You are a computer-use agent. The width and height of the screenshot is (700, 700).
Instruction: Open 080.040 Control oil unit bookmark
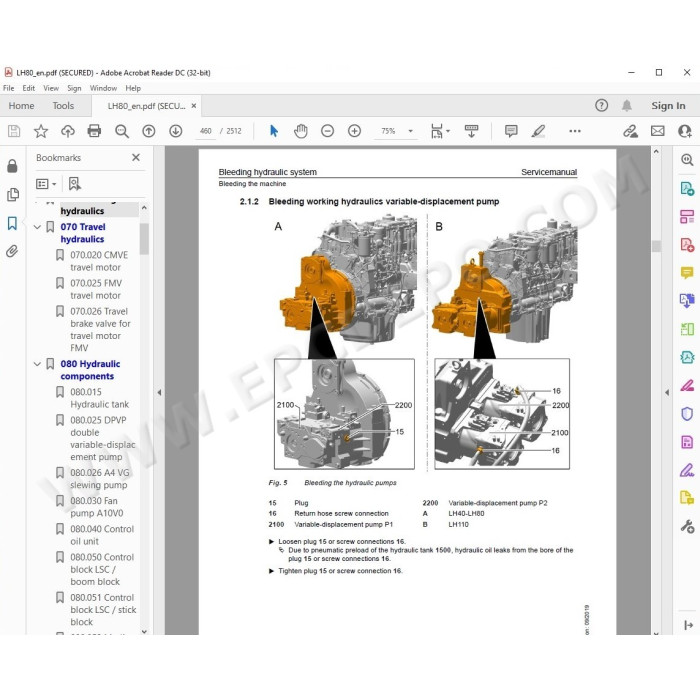(102, 535)
